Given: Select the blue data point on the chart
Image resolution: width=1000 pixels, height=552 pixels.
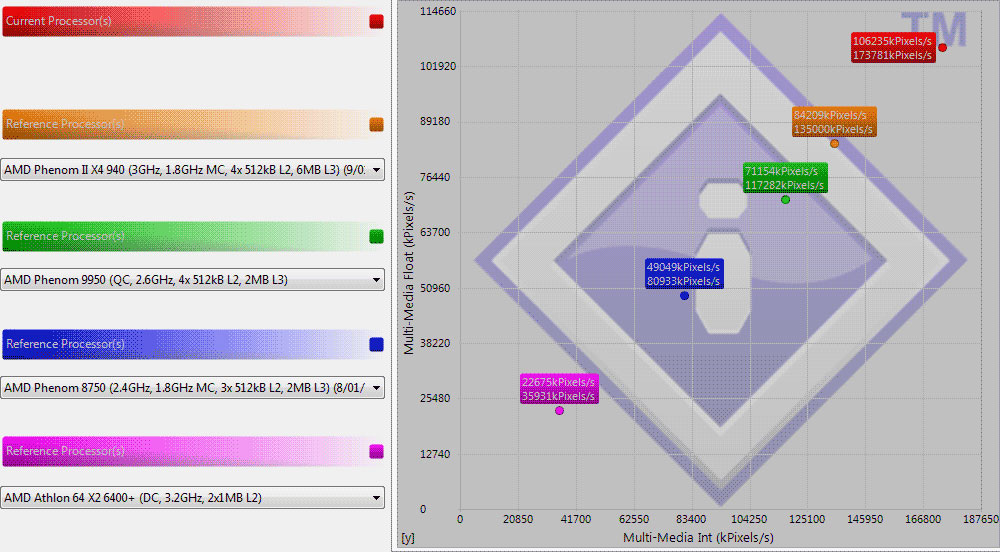Looking at the screenshot, I should pyautogui.click(x=684, y=296).
